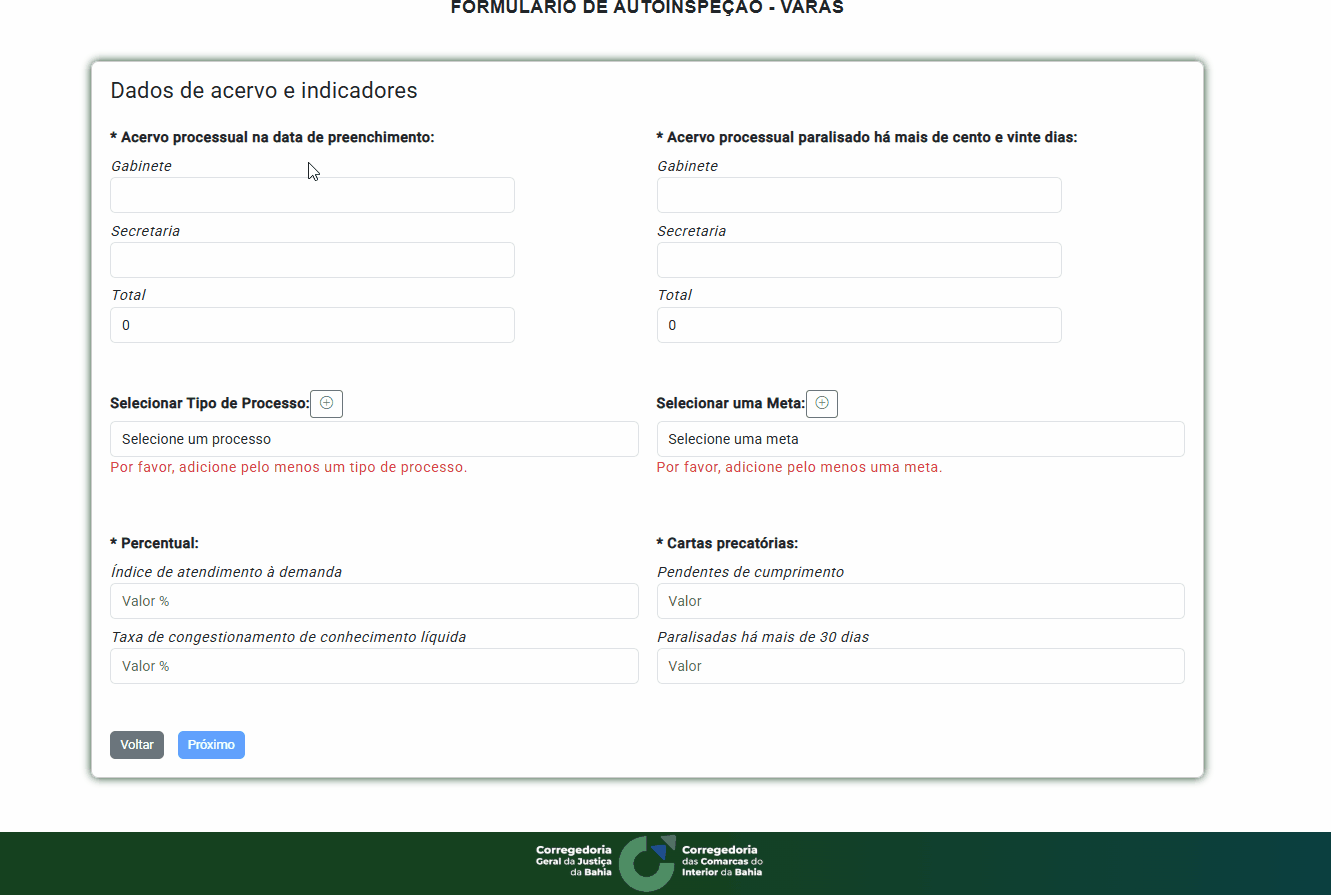Select the Pendentes de cumprimento field
Image resolution: width=1331 pixels, height=895 pixels.
tap(920, 601)
